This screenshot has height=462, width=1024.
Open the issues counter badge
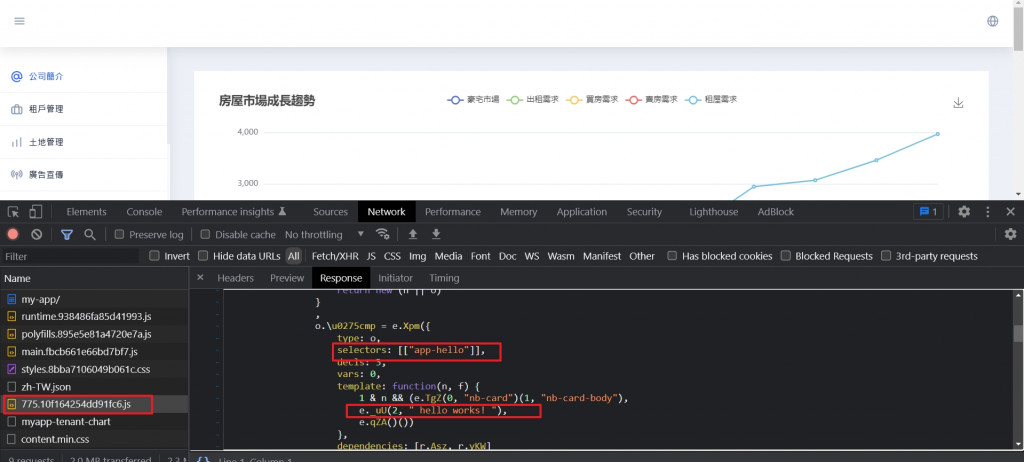tap(928, 212)
